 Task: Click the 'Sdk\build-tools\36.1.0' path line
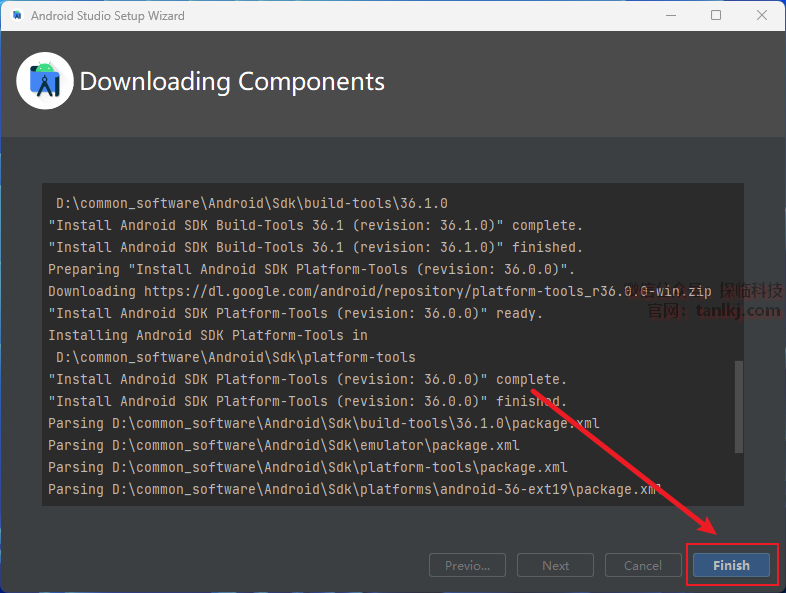[x=252, y=203]
